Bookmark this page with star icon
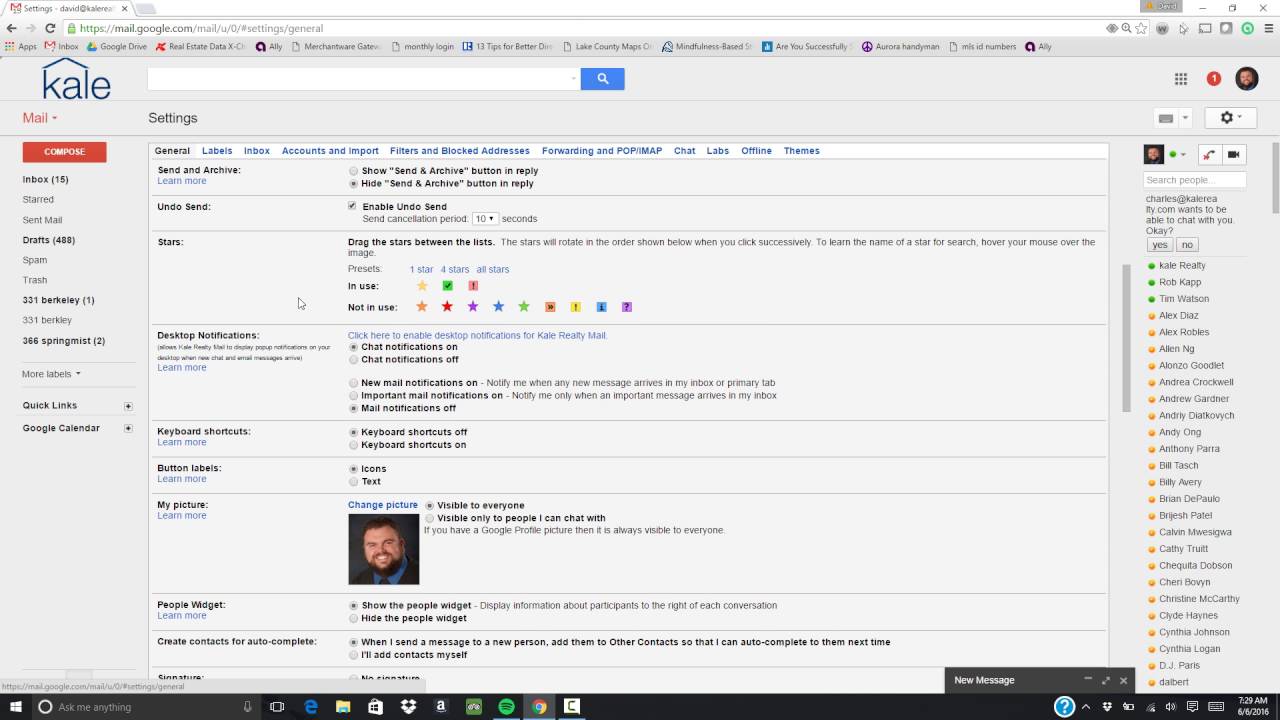 [1142, 28]
